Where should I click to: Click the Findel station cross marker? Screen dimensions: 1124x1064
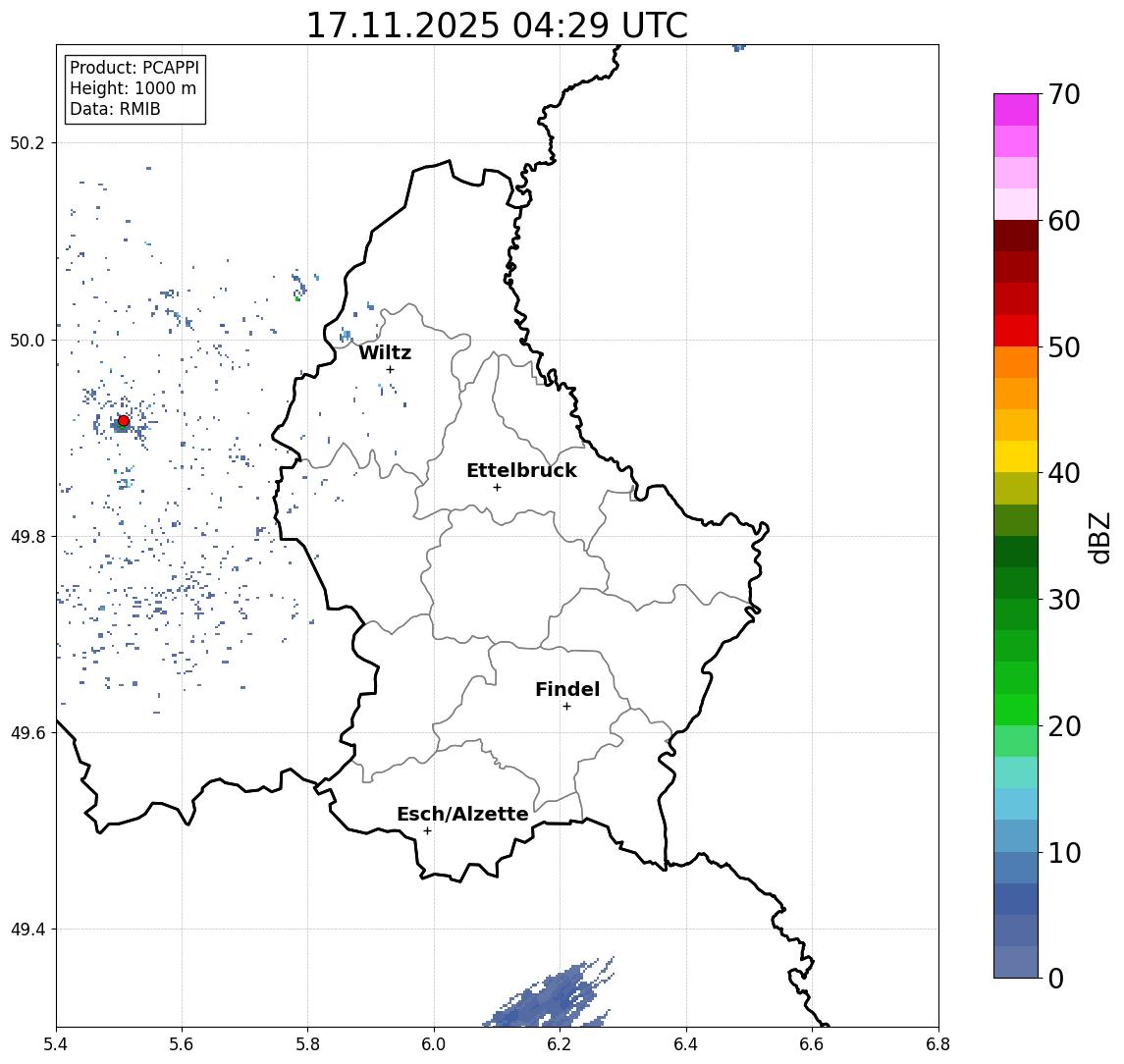pyautogui.click(x=566, y=707)
